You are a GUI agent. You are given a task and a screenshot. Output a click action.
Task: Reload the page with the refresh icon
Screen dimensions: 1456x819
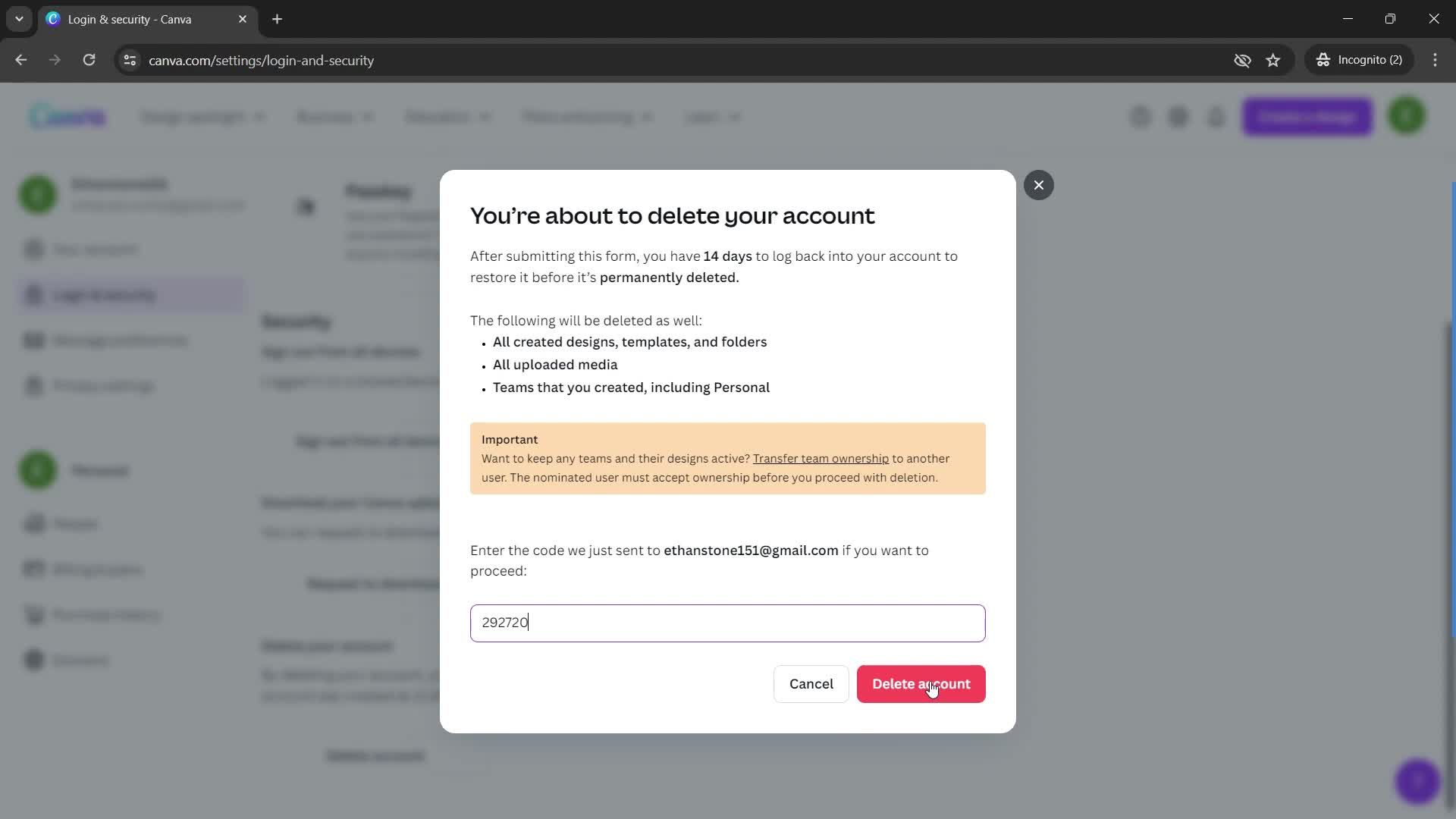(89, 60)
